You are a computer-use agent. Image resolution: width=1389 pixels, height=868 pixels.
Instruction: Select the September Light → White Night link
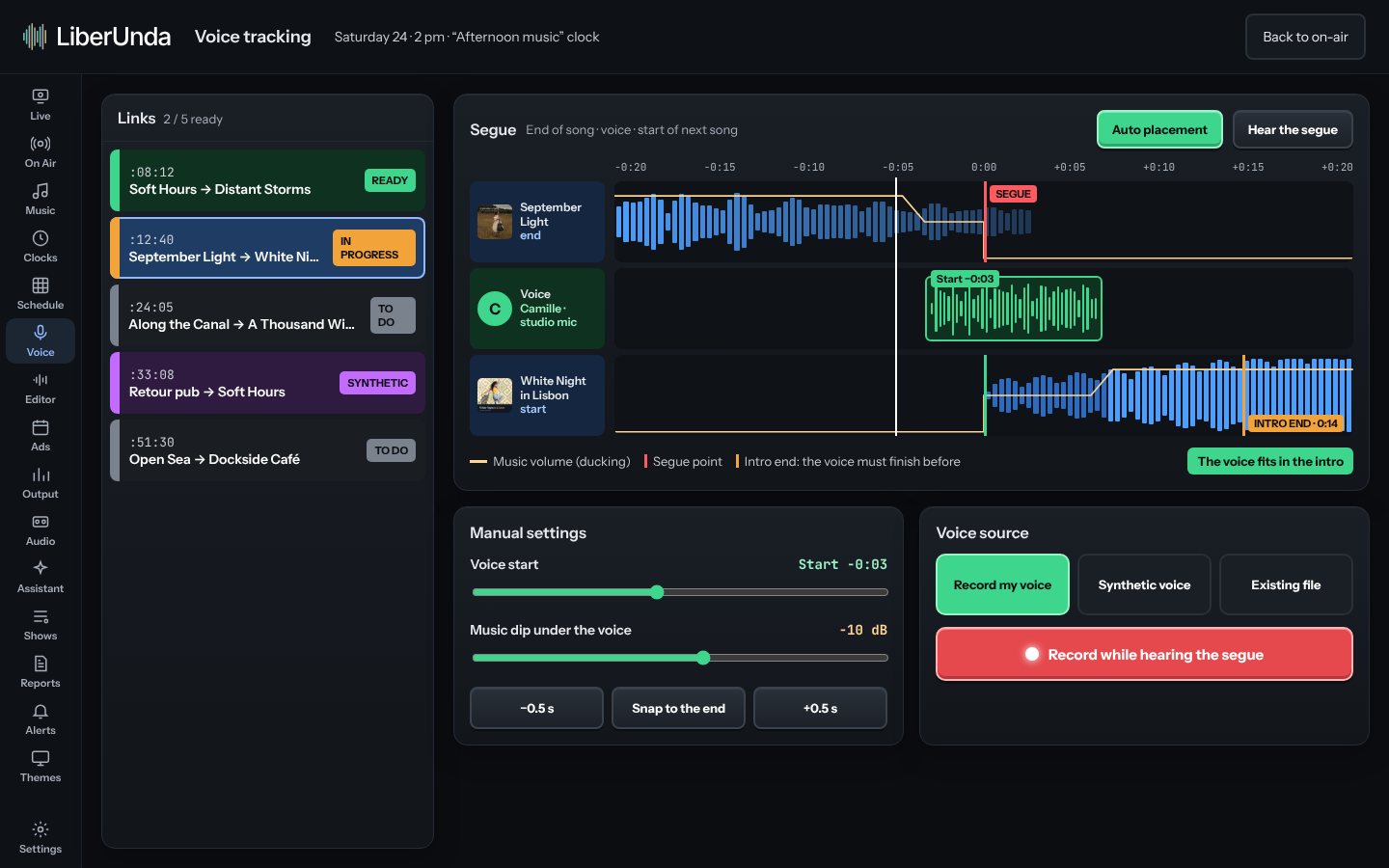[x=267, y=248]
